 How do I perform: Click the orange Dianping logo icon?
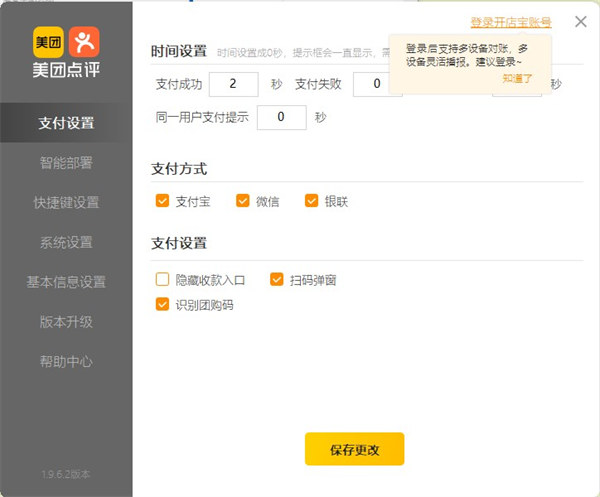pos(84,42)
